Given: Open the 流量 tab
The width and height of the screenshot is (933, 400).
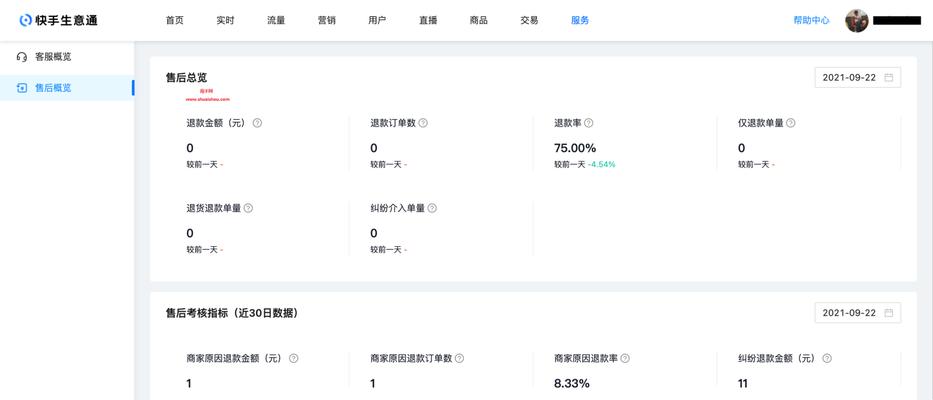Looking at the screenshot, I should pos(276,20).
